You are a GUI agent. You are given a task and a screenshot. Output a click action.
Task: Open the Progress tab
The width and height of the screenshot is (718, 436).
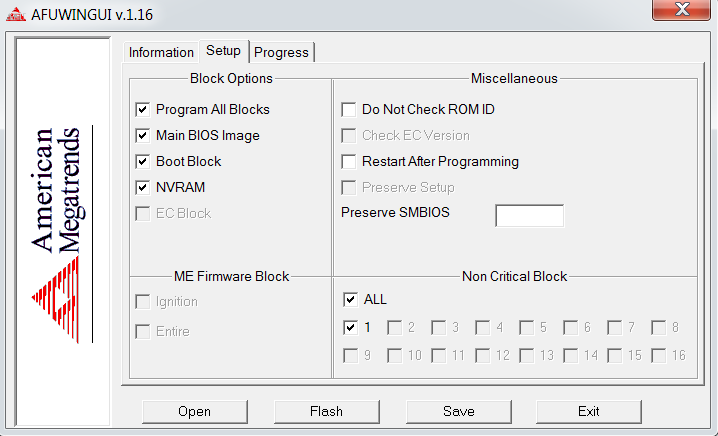tap(282, 52)
